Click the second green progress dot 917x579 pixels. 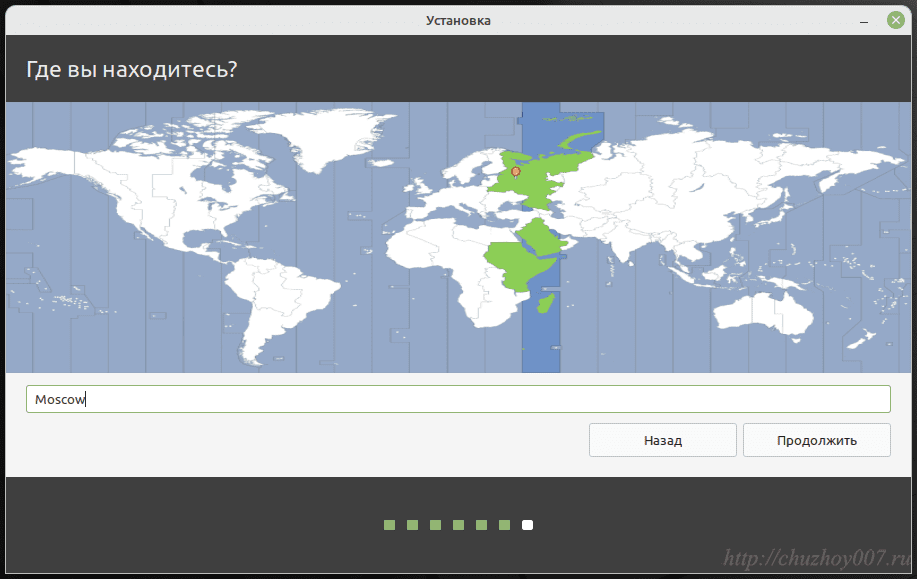pyautogui.click(x=412, y=525)
